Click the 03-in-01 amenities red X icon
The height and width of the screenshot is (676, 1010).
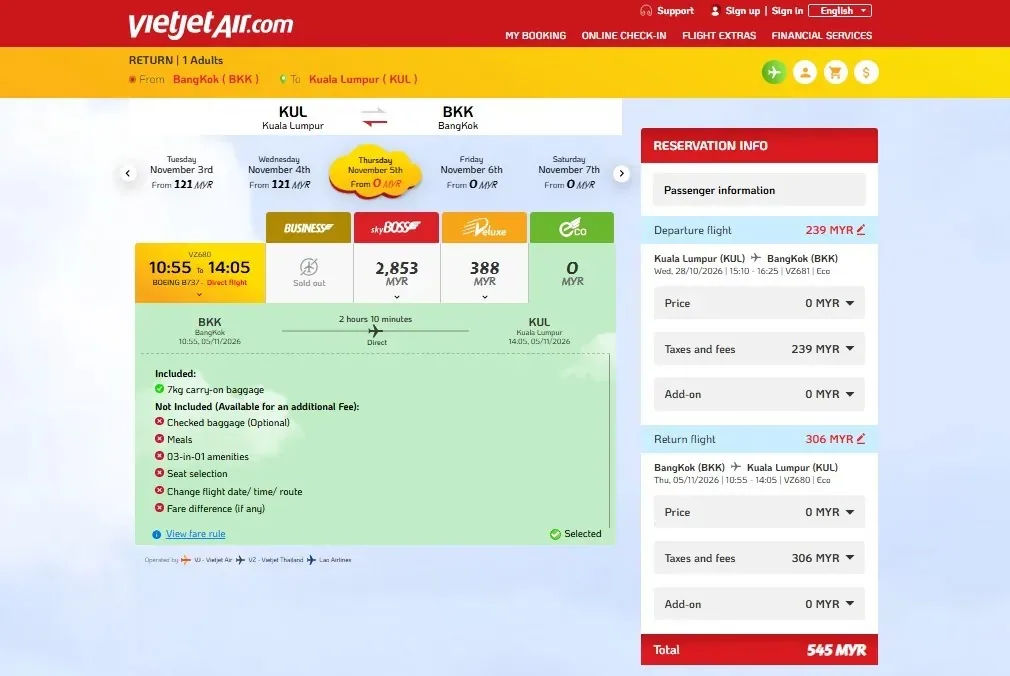159,456
